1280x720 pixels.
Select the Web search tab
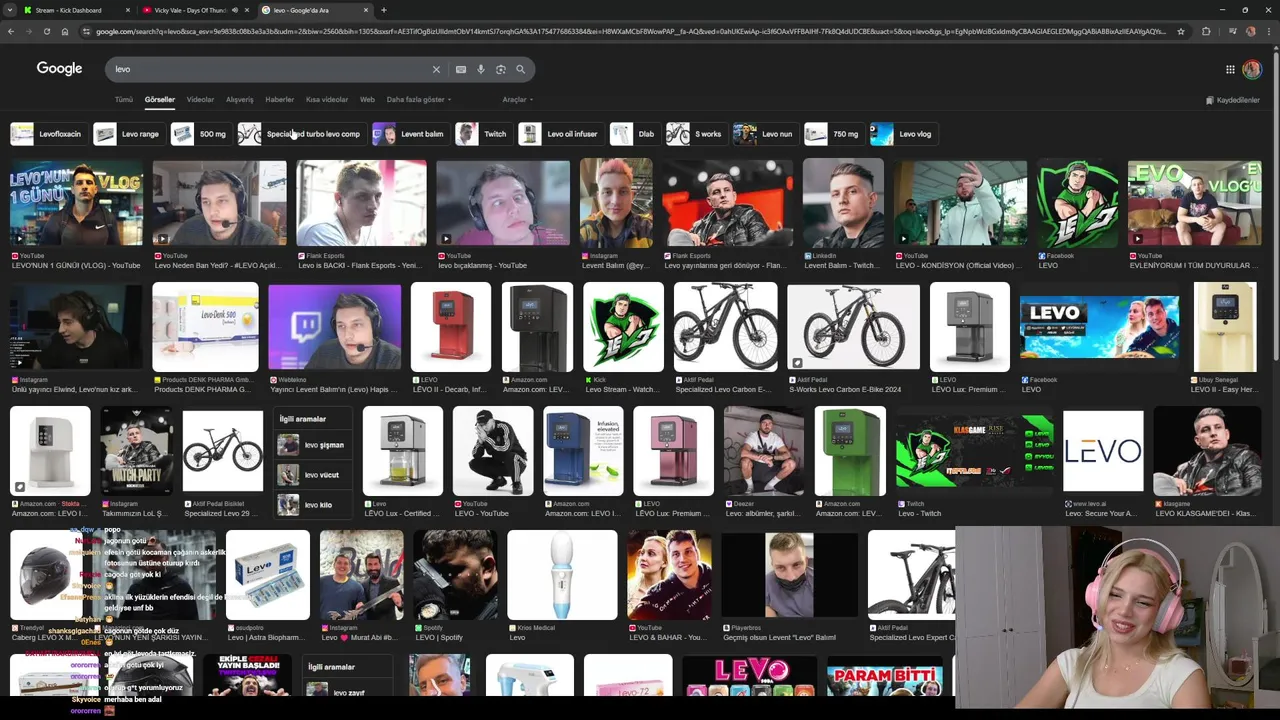367,100
